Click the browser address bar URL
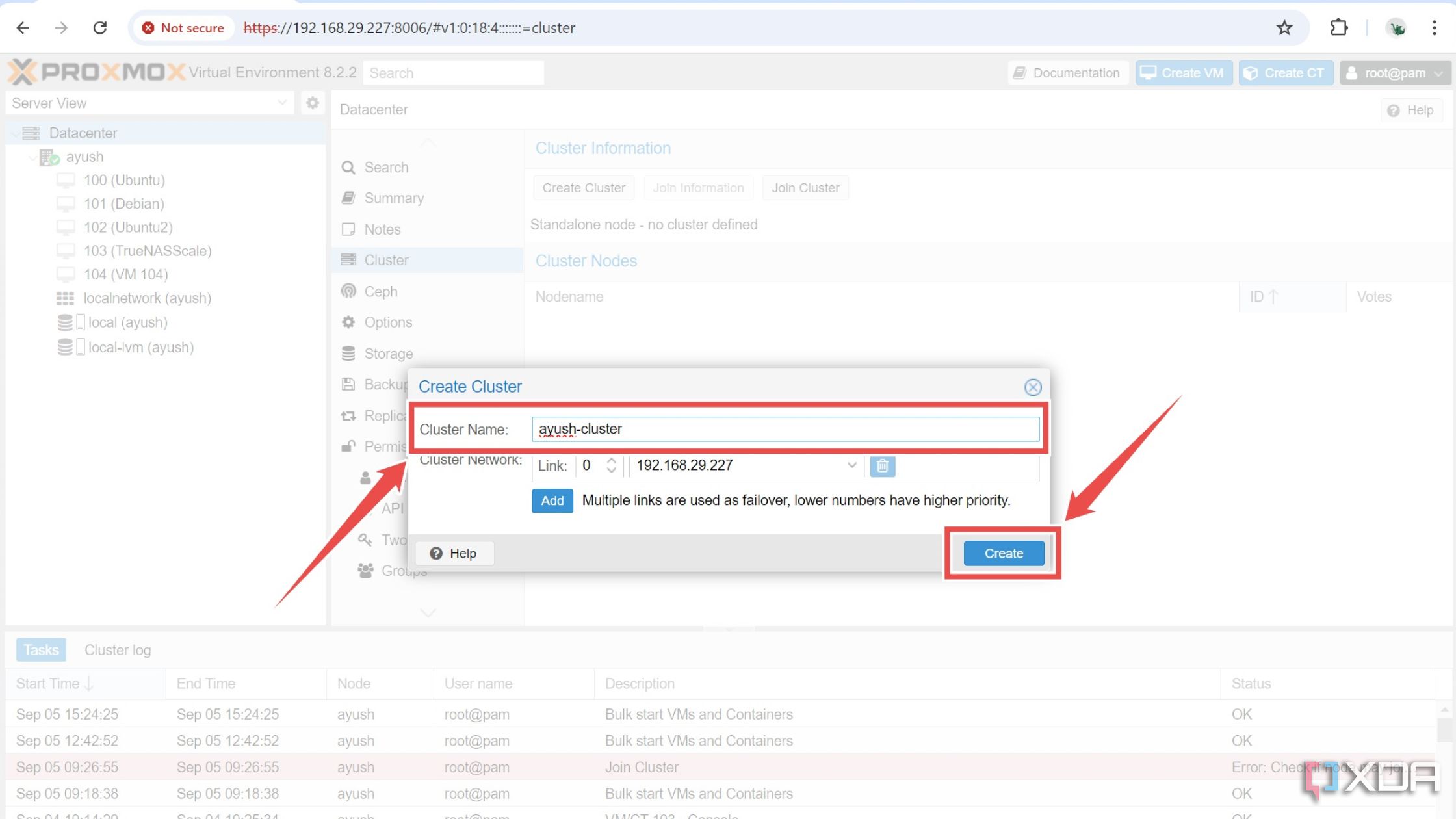The width and height of the screenshot is (1456, 819). coord(409,28)
